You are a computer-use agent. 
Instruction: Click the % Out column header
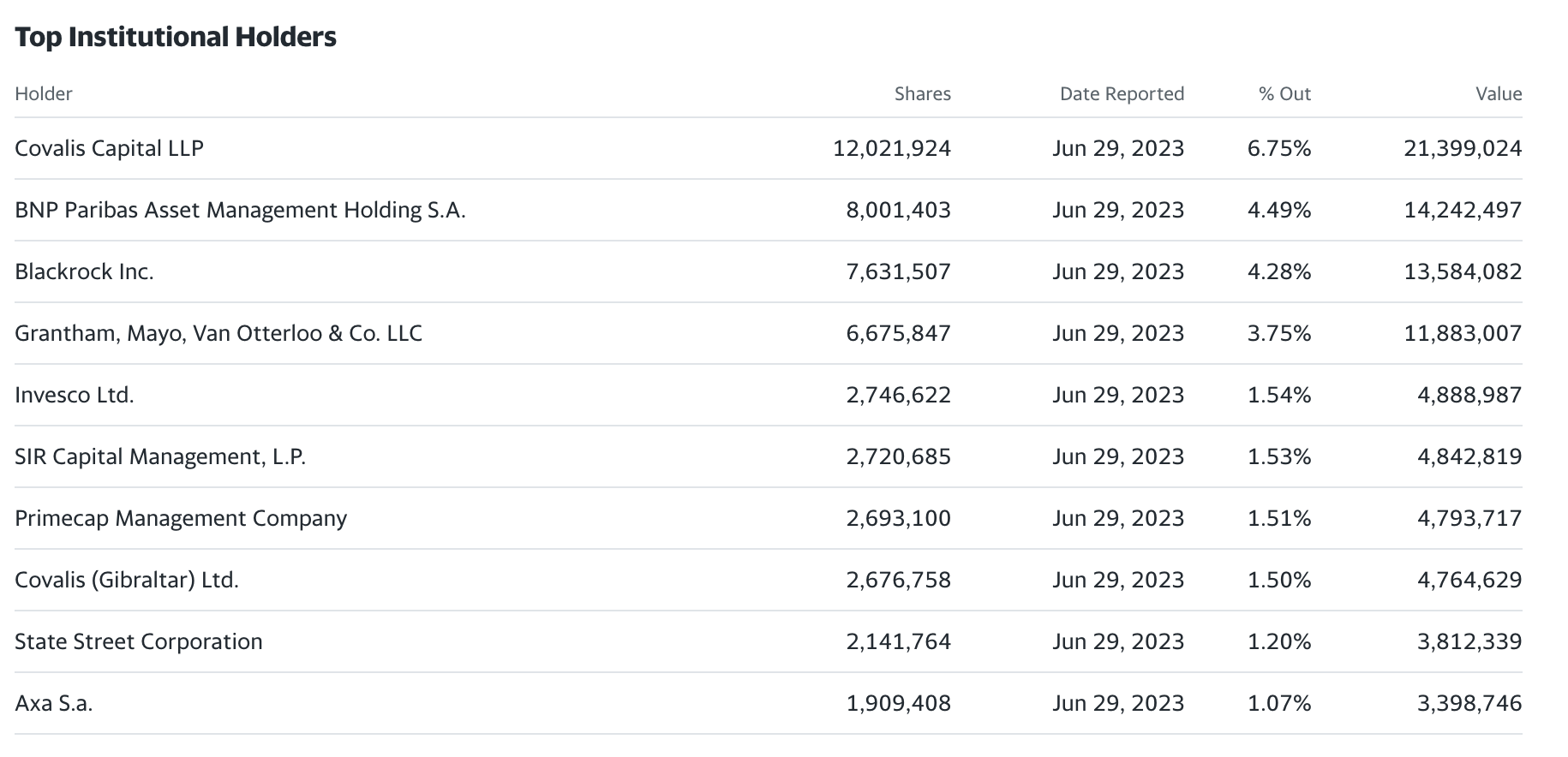point(1285,93)
